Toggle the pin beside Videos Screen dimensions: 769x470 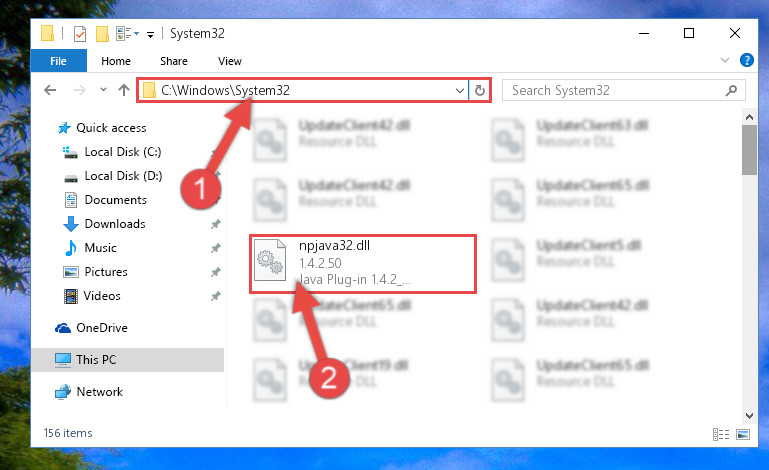(x=215, y=296)
